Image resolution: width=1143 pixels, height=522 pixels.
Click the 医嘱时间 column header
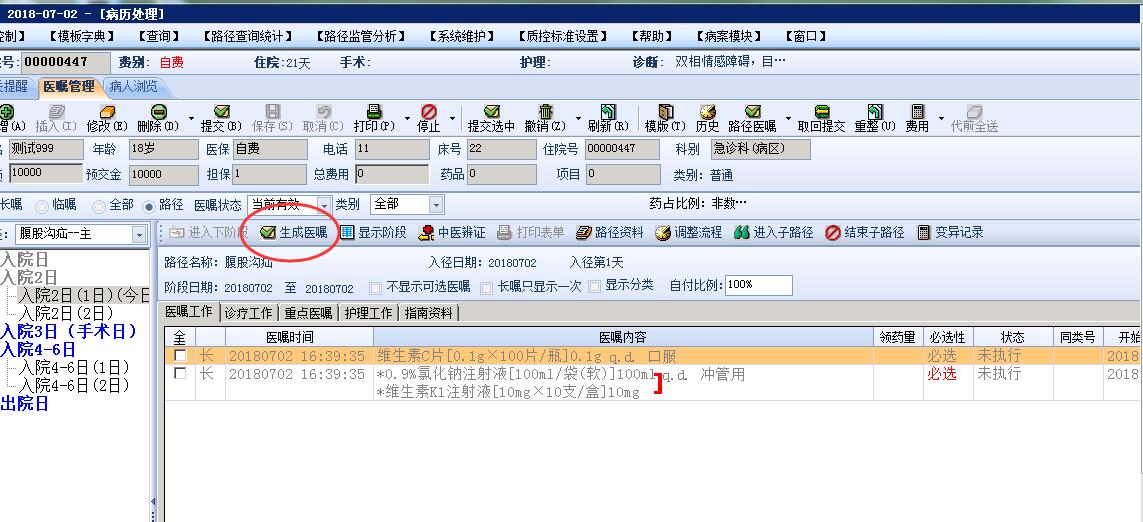[299, 337]
